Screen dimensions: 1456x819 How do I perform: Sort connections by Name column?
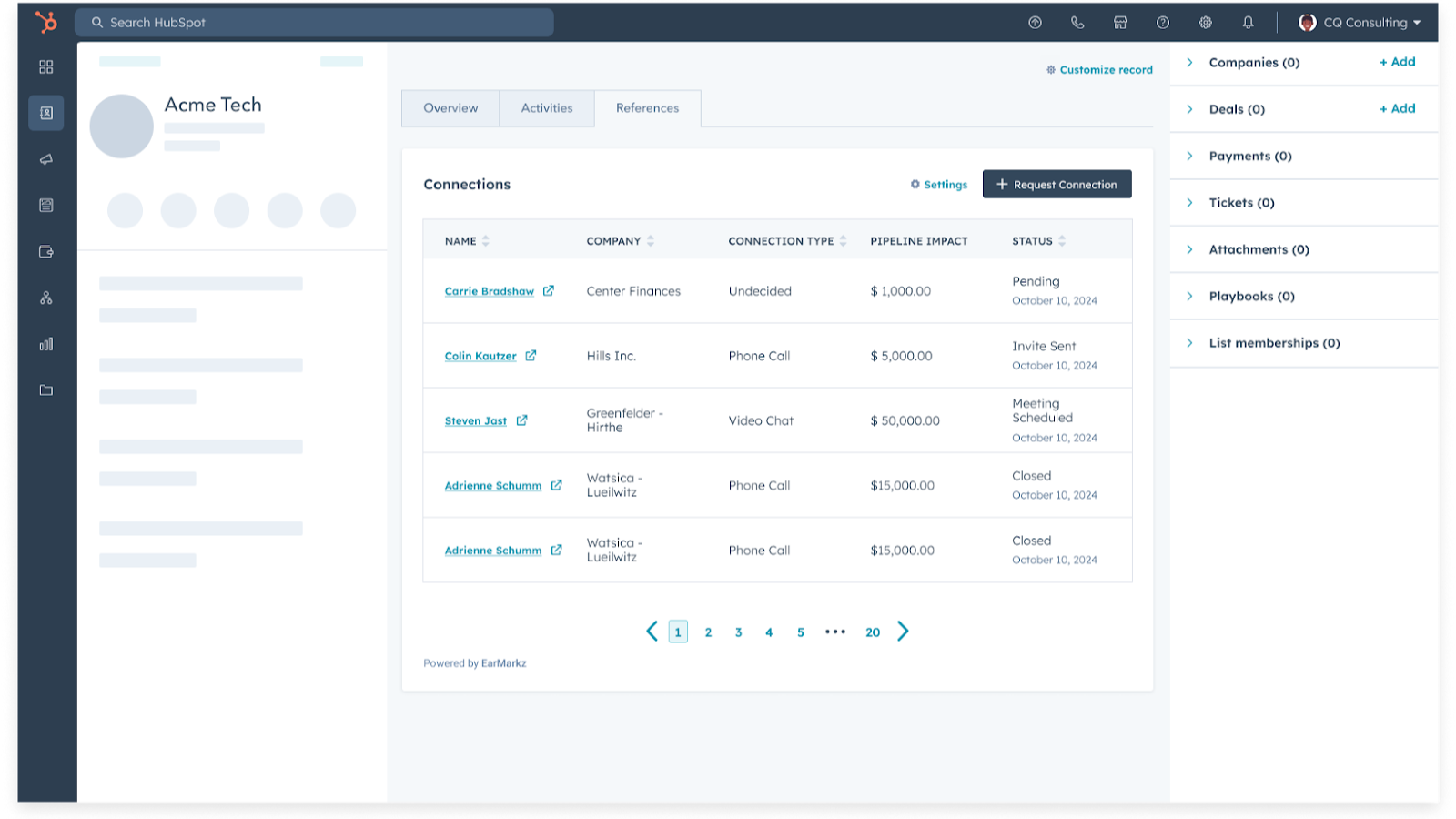click(x=485, y=241)
